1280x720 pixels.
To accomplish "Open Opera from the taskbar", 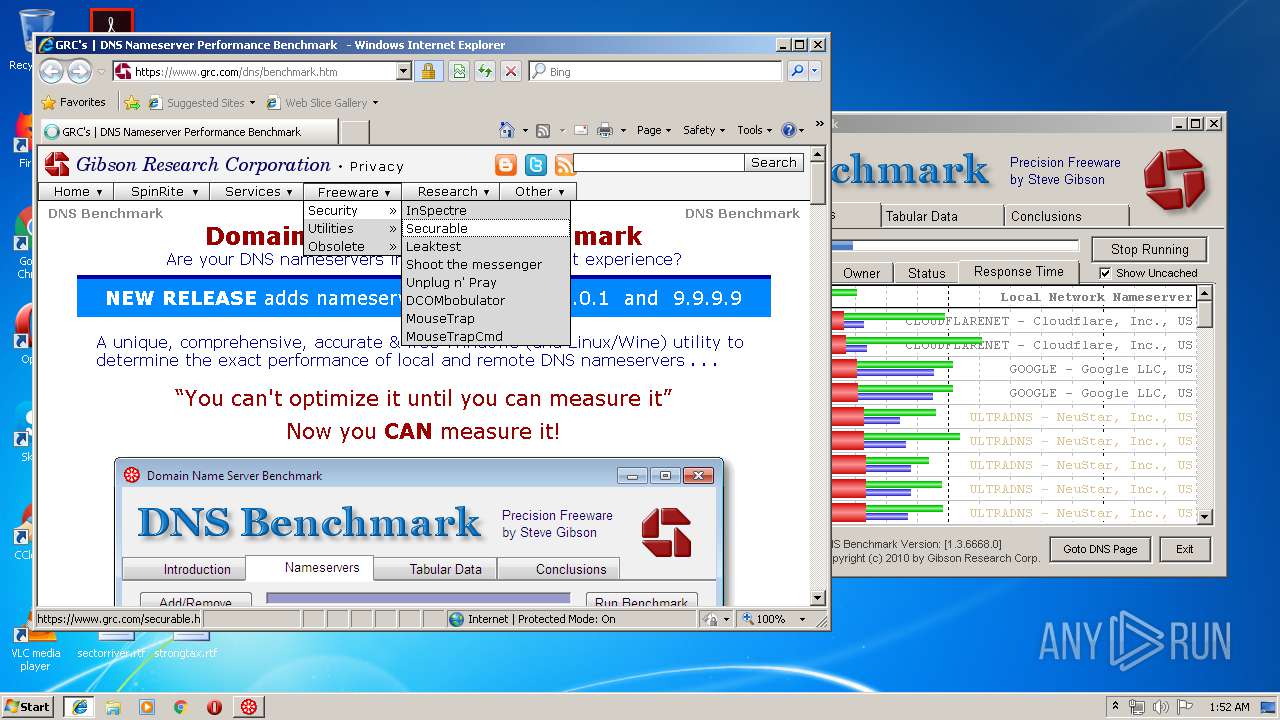I will 215,706.
